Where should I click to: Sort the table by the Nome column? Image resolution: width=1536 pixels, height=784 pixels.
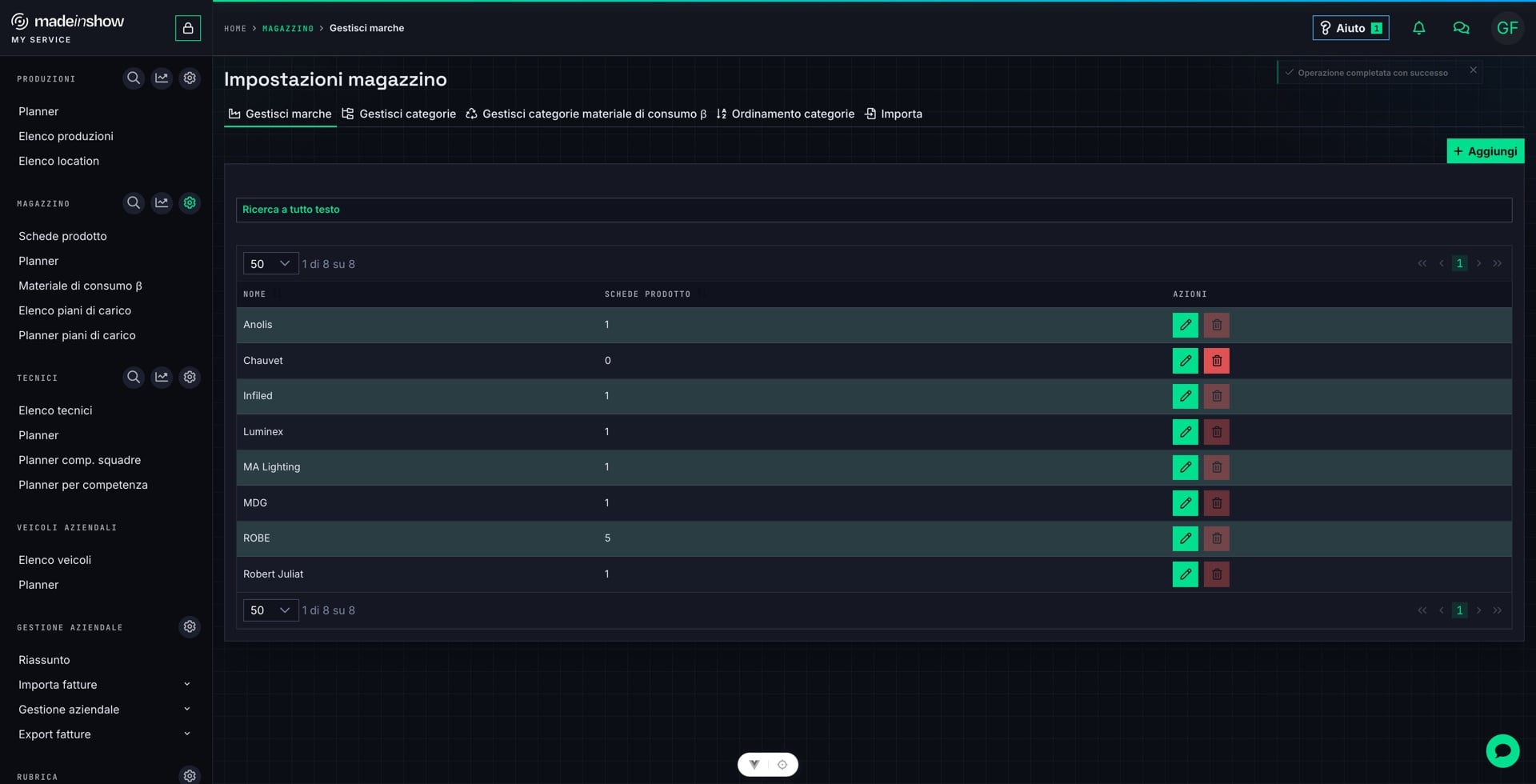coord(254,294)
